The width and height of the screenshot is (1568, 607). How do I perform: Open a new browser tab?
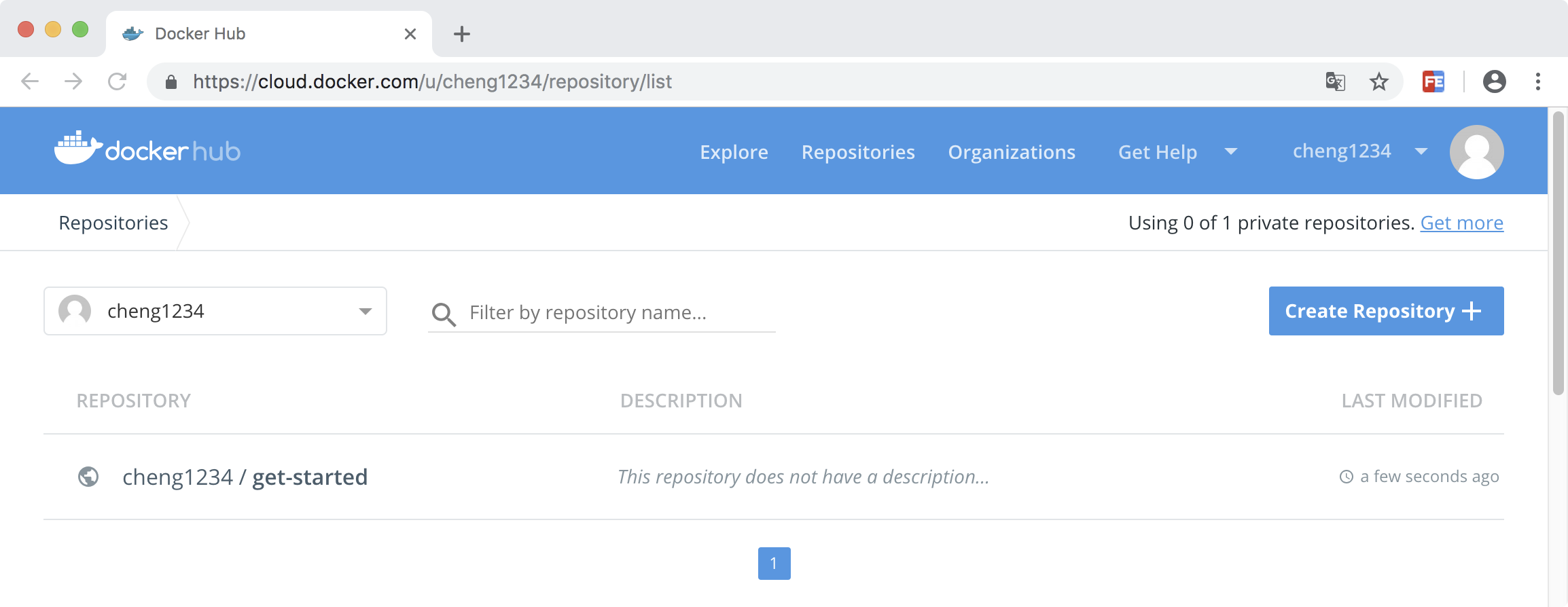pos(462,34)
